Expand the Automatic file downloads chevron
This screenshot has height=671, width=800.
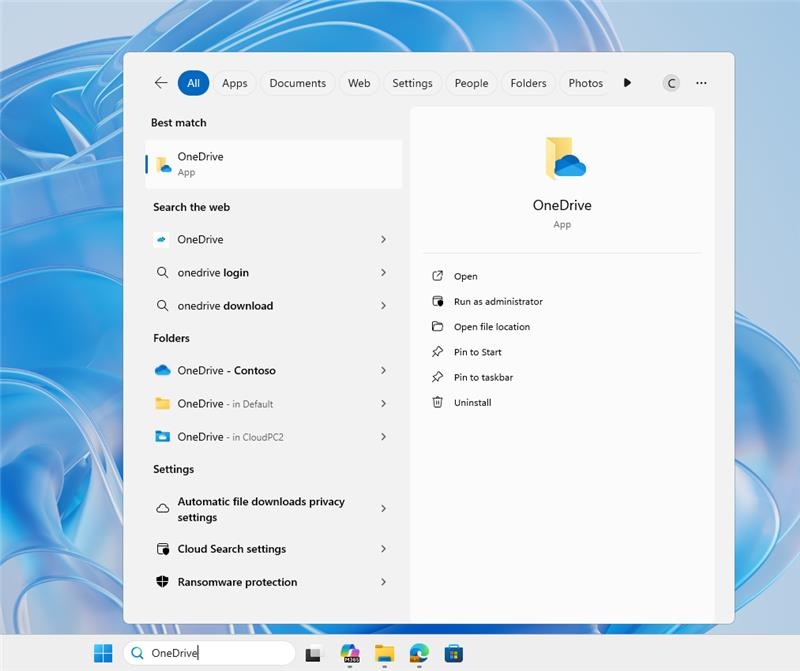[x=383, y=509]
